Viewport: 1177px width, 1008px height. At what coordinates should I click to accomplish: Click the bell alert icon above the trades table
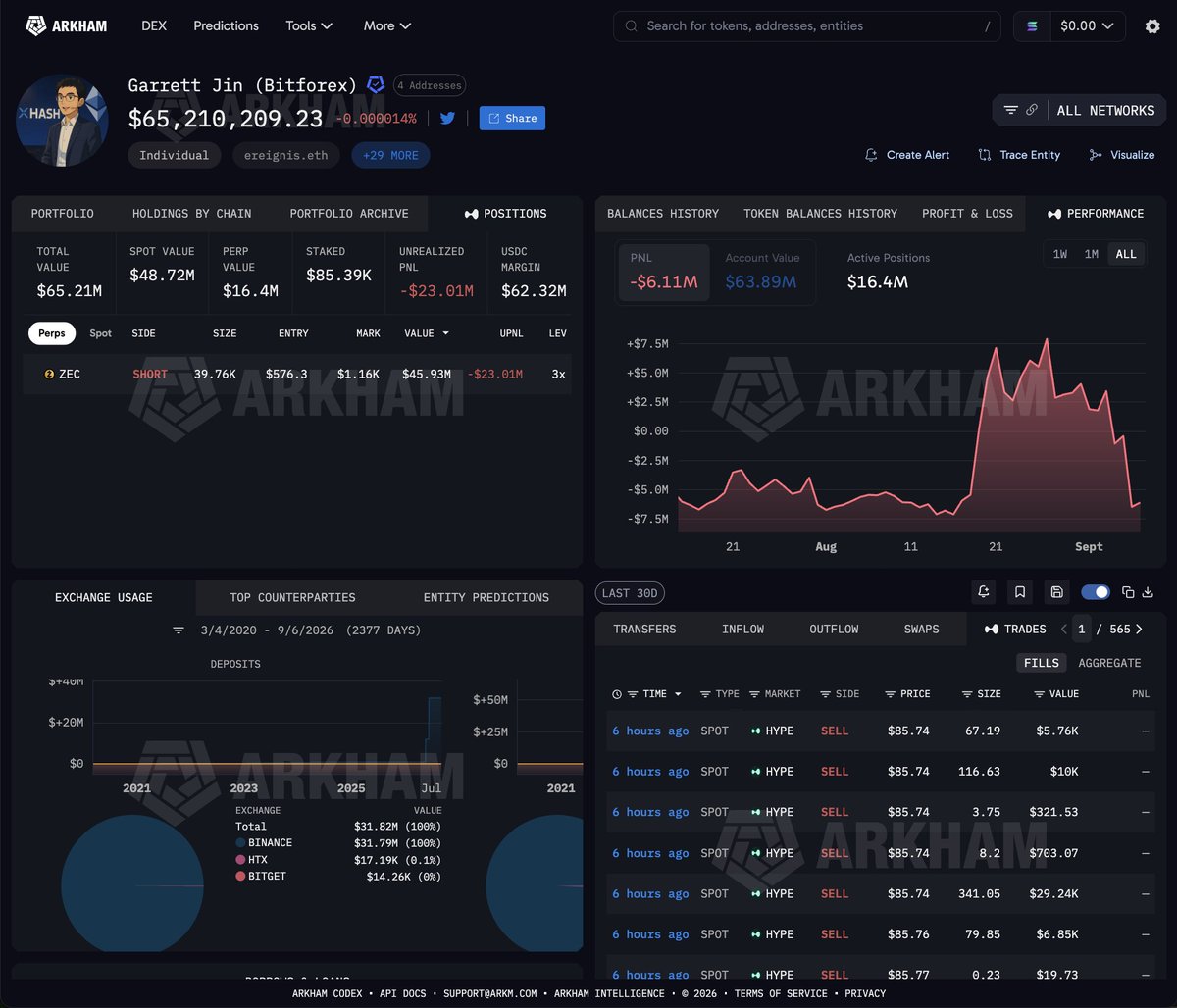coord(984,592)
